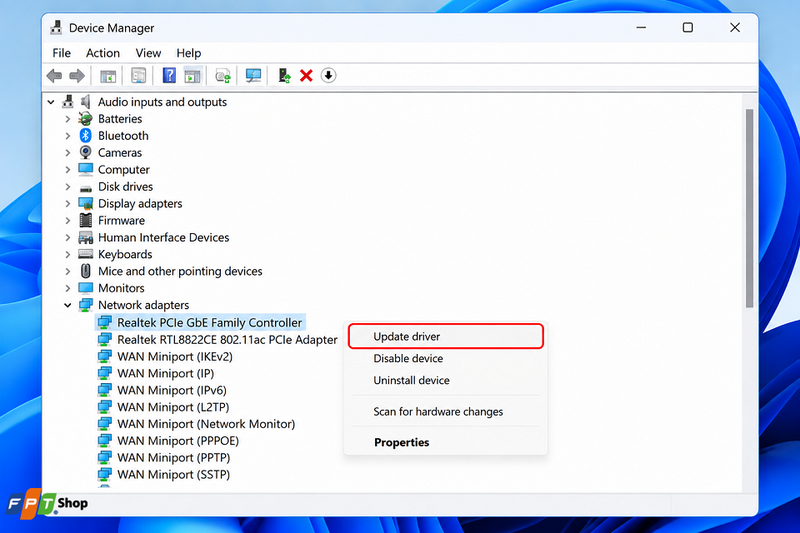The width and height of the screenshot is (800, 533).
Task: Click the Scan for hardware changes monitor icon
Action: coord(253,76)
